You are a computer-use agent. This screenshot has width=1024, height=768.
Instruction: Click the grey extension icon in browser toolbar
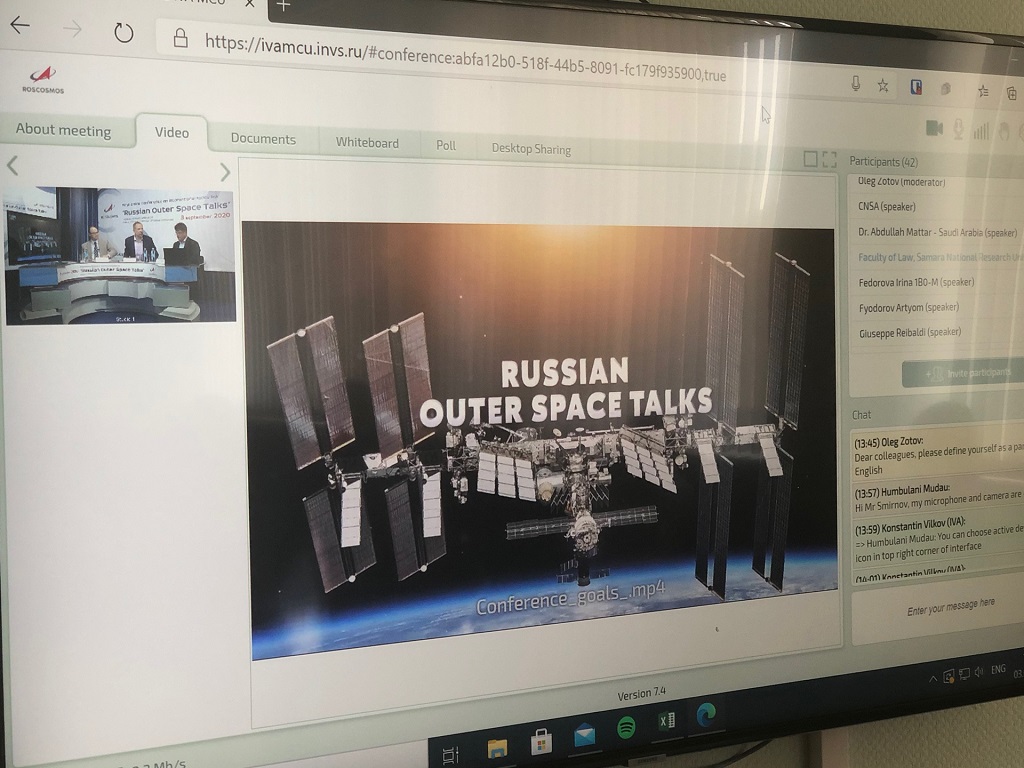946,89
